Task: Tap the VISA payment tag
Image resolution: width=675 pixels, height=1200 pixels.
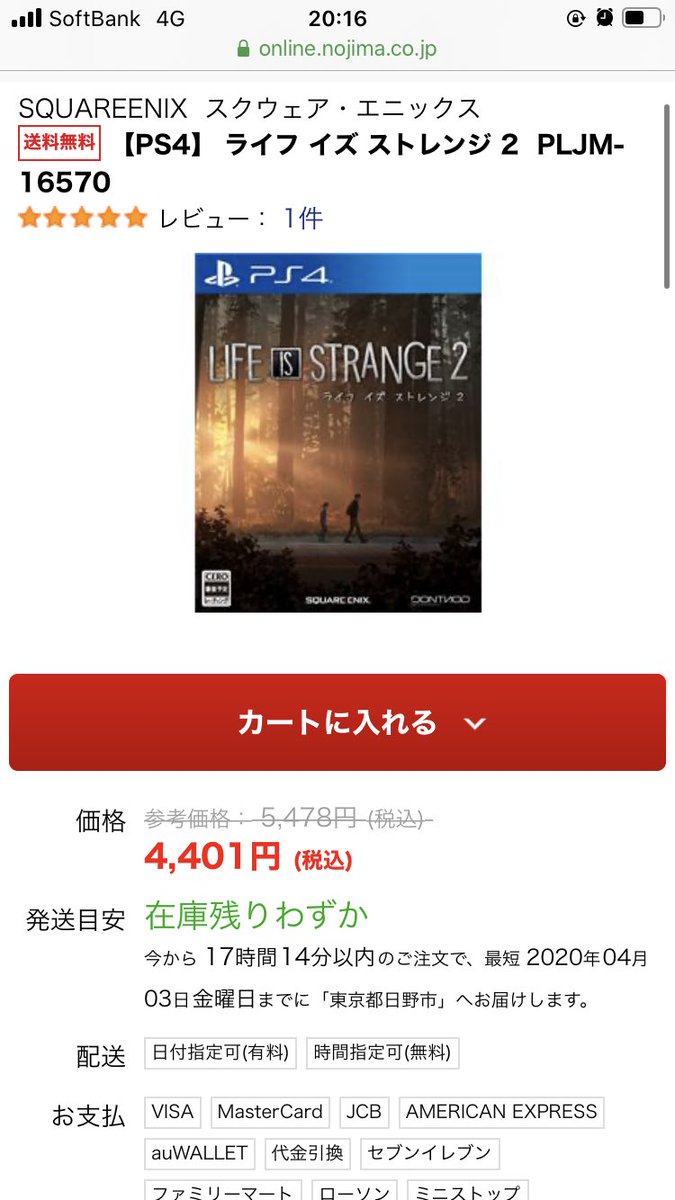Action: tap(173, 1112)
